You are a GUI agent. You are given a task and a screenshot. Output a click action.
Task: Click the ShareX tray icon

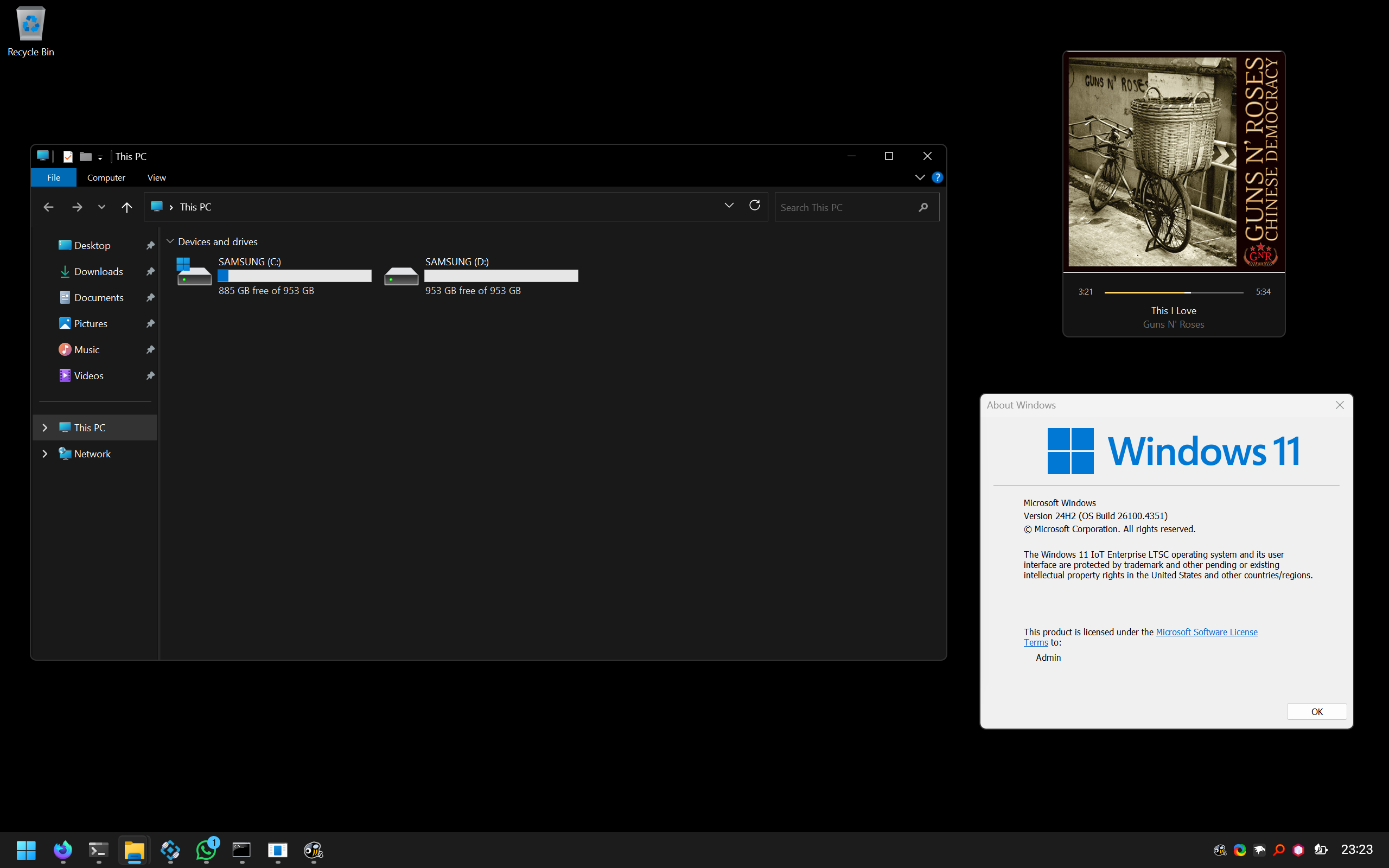pos(1240,850)
